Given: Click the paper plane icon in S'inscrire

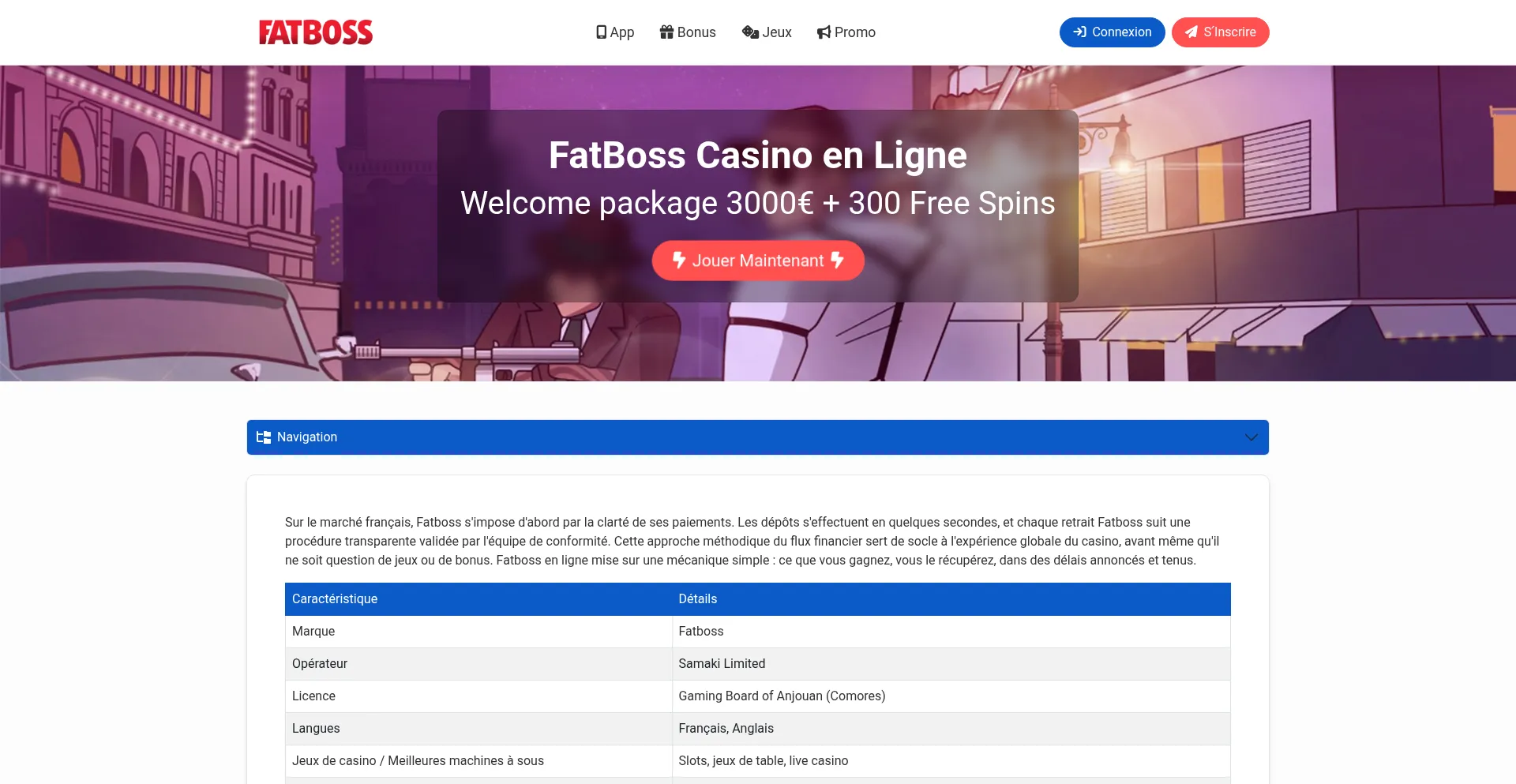Looking at the screenshot, I should [x=1191, y=32].
